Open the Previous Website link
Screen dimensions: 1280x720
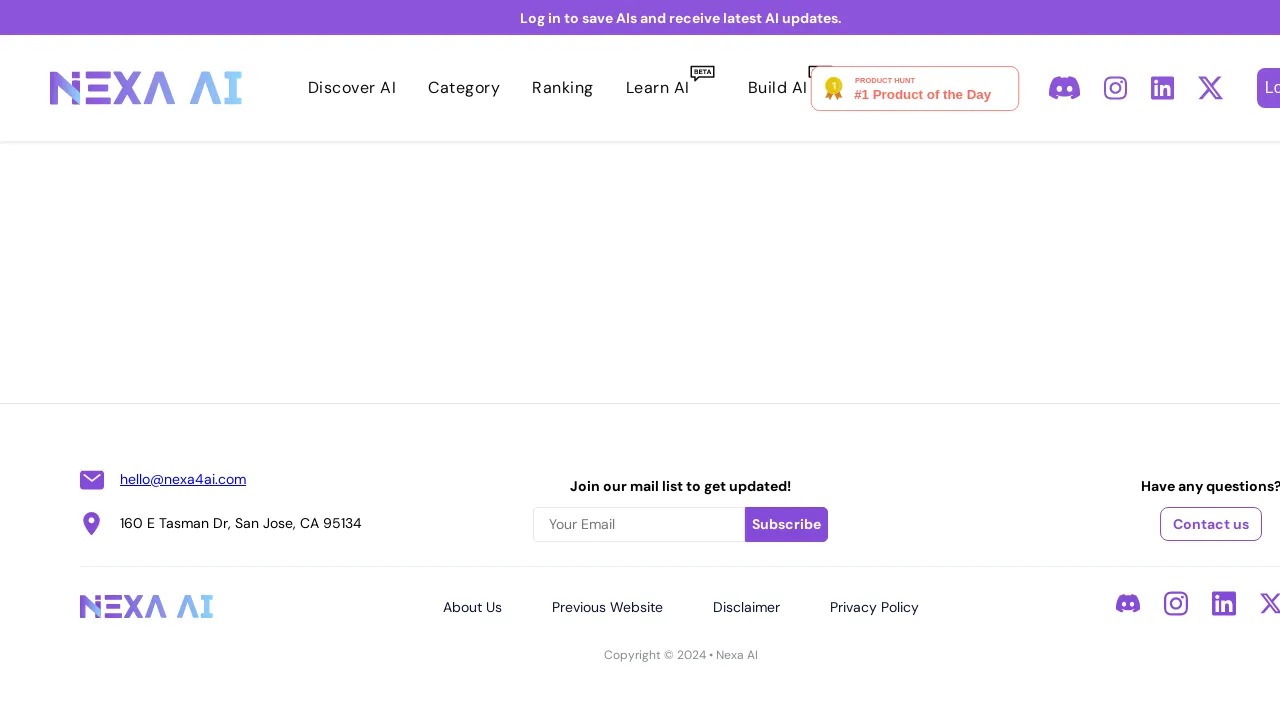click(607, 607)
